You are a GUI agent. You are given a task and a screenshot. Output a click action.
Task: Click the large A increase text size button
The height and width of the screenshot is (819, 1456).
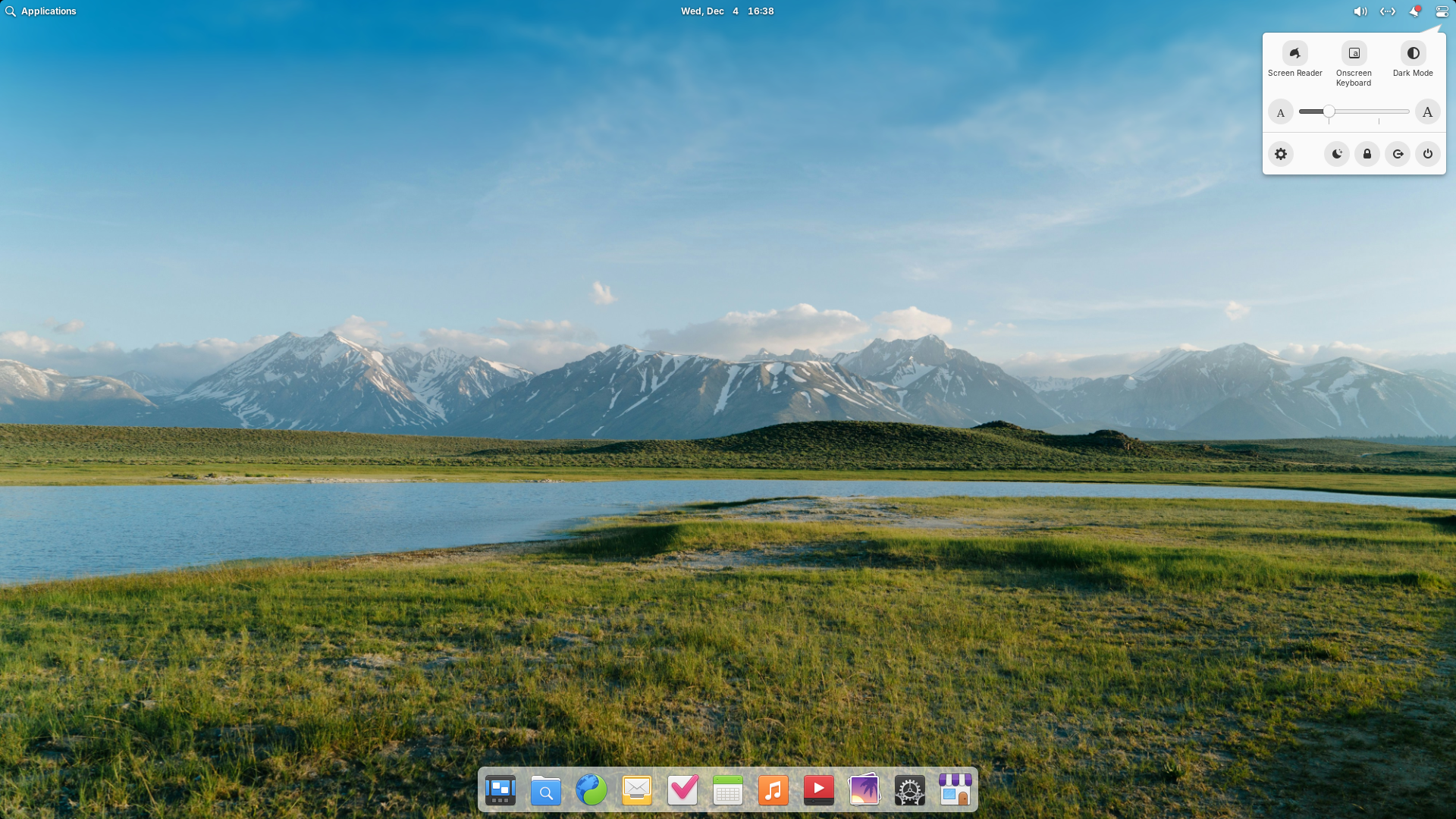(x=1427, y=112)
